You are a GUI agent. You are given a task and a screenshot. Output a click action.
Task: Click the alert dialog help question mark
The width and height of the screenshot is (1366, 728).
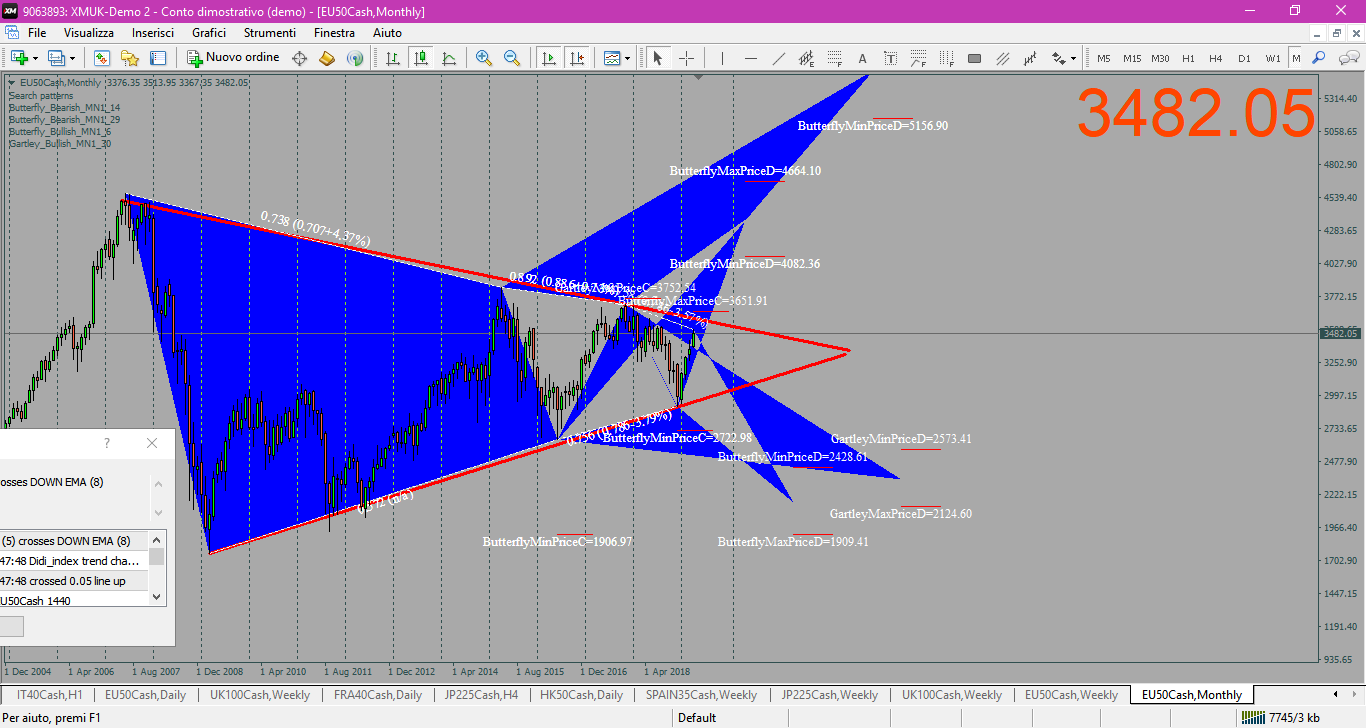(107, 443)
